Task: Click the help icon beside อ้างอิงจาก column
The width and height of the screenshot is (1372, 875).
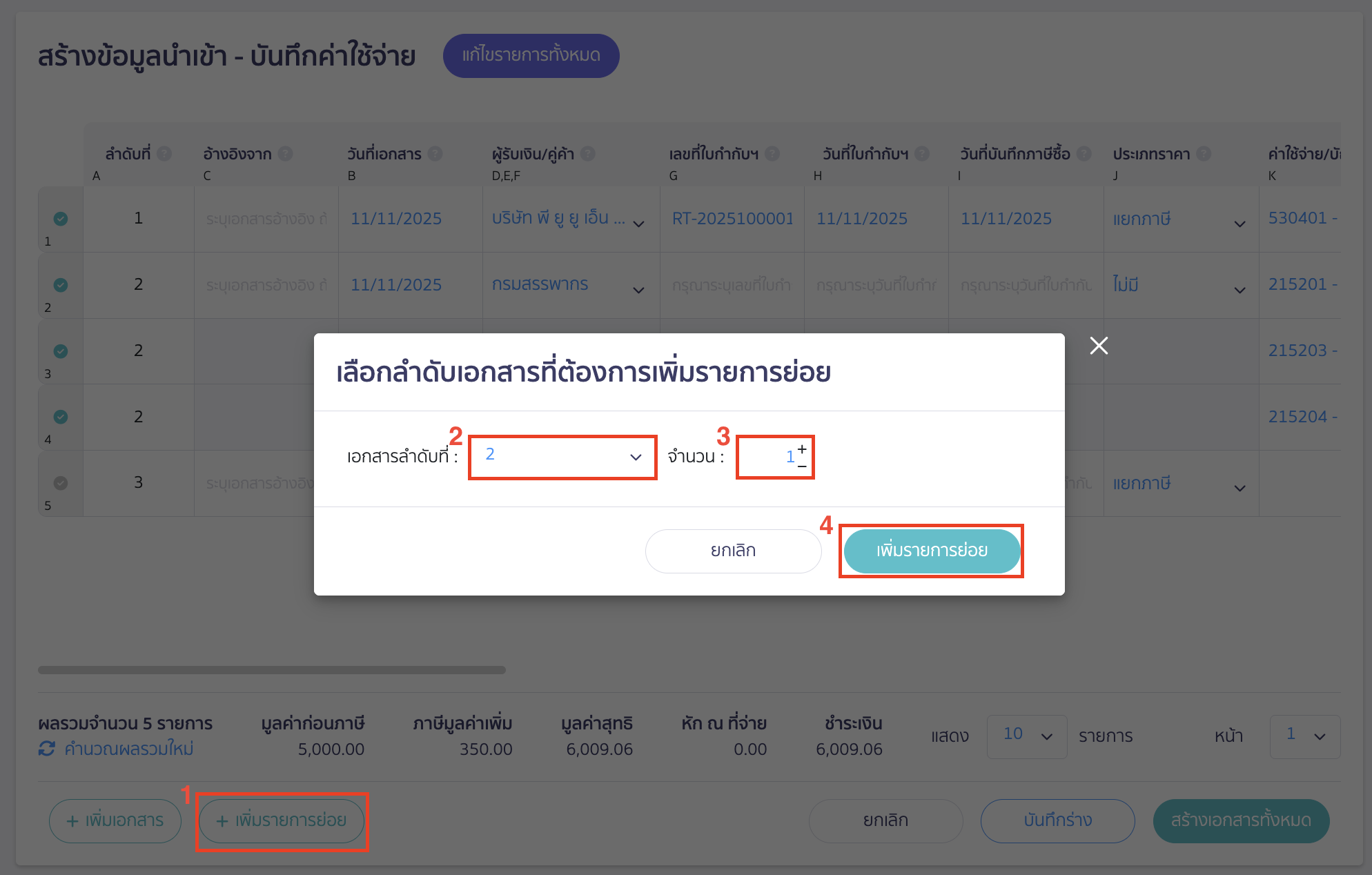Action: [286, 154]
